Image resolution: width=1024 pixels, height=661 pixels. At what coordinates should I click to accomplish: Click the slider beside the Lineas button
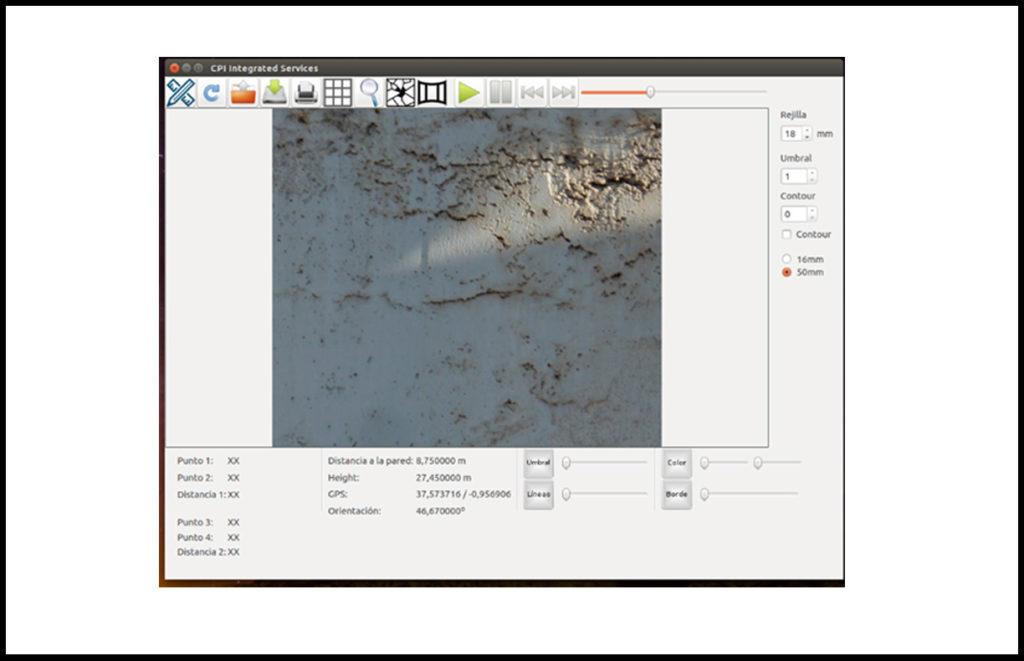(x=605, y=494)
